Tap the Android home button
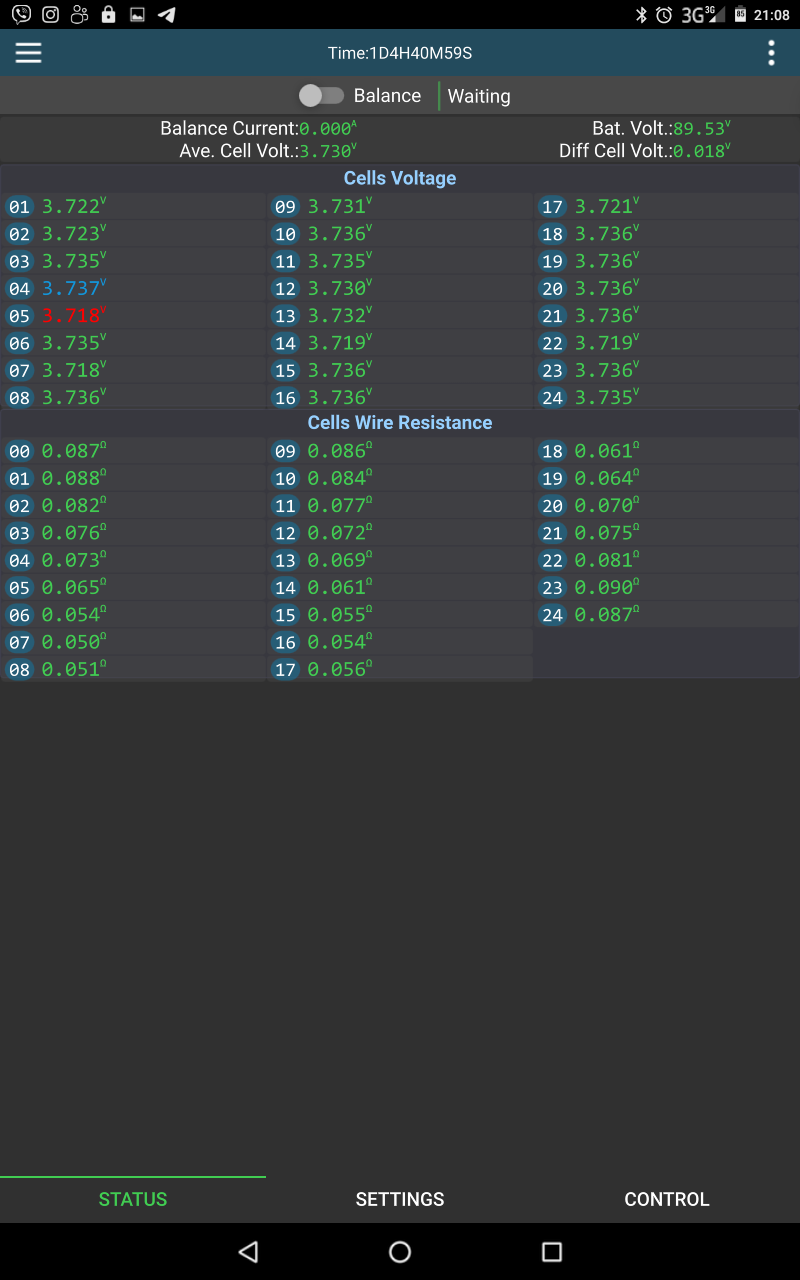The image size is (800, 1280). pyautogui.click(x=400, y=1251)
